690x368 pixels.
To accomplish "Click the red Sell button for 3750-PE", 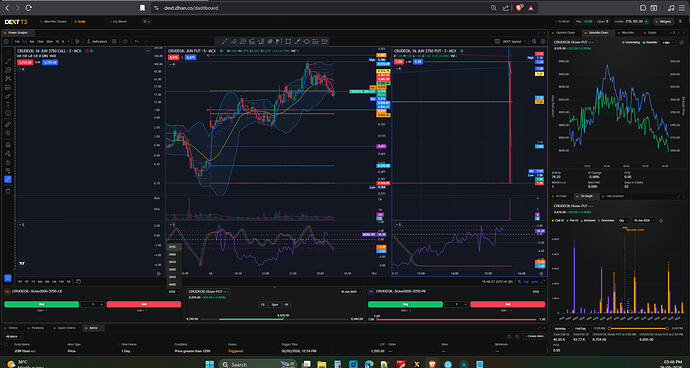I will pos(507,304).
